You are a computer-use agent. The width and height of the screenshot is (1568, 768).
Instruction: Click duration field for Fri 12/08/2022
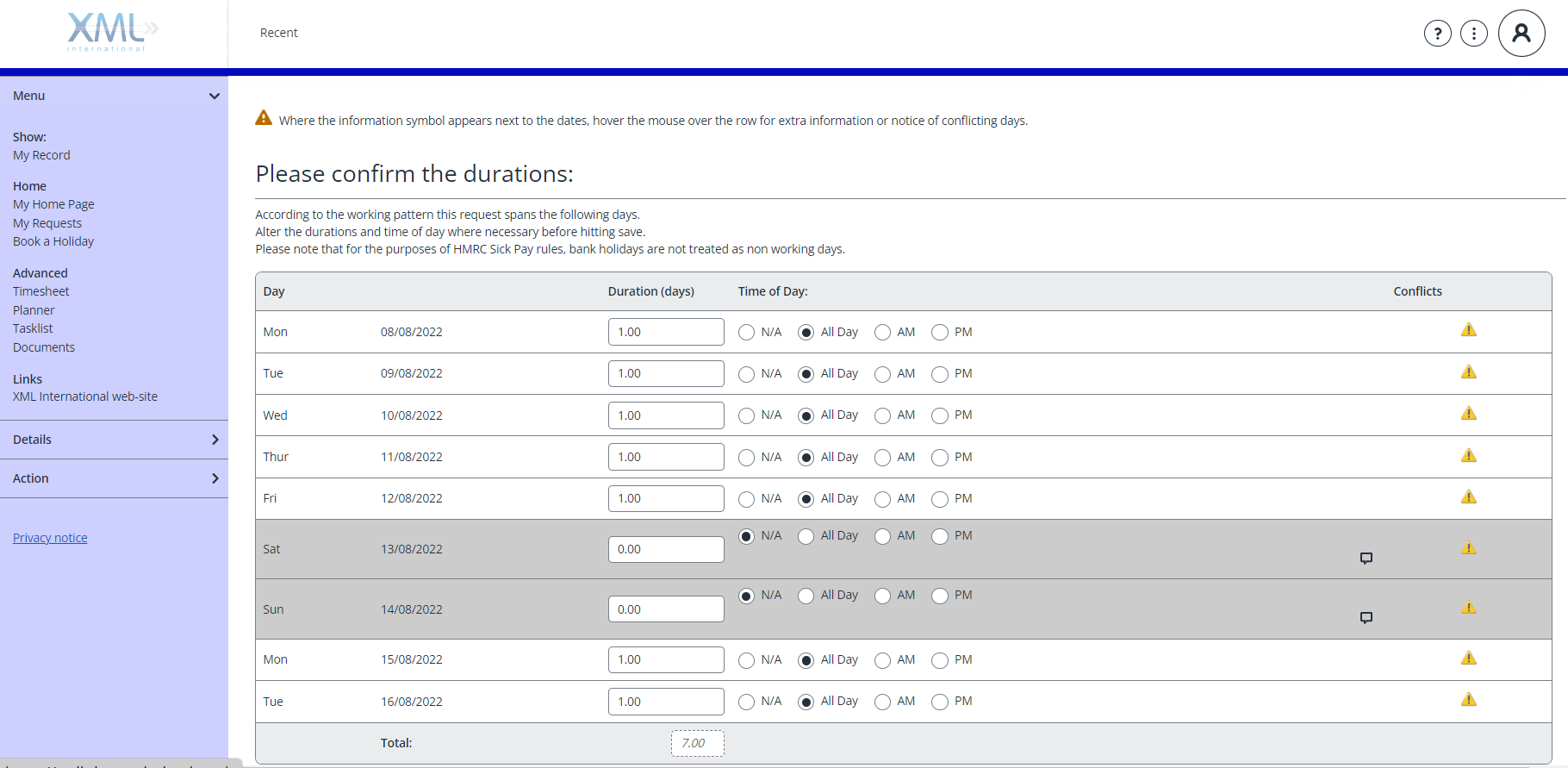tap(666, 498)
